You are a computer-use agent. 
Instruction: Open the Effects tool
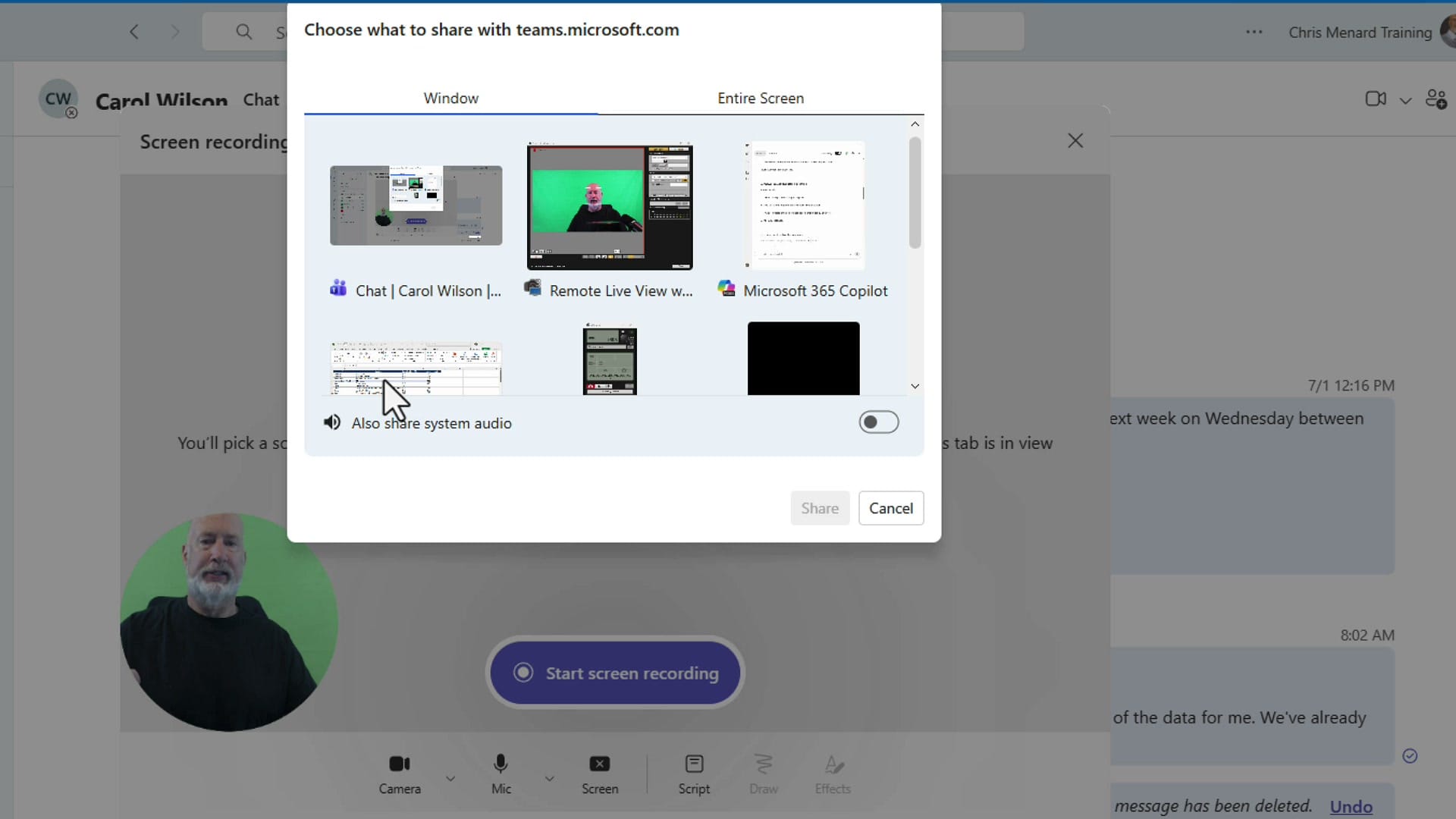833,774
